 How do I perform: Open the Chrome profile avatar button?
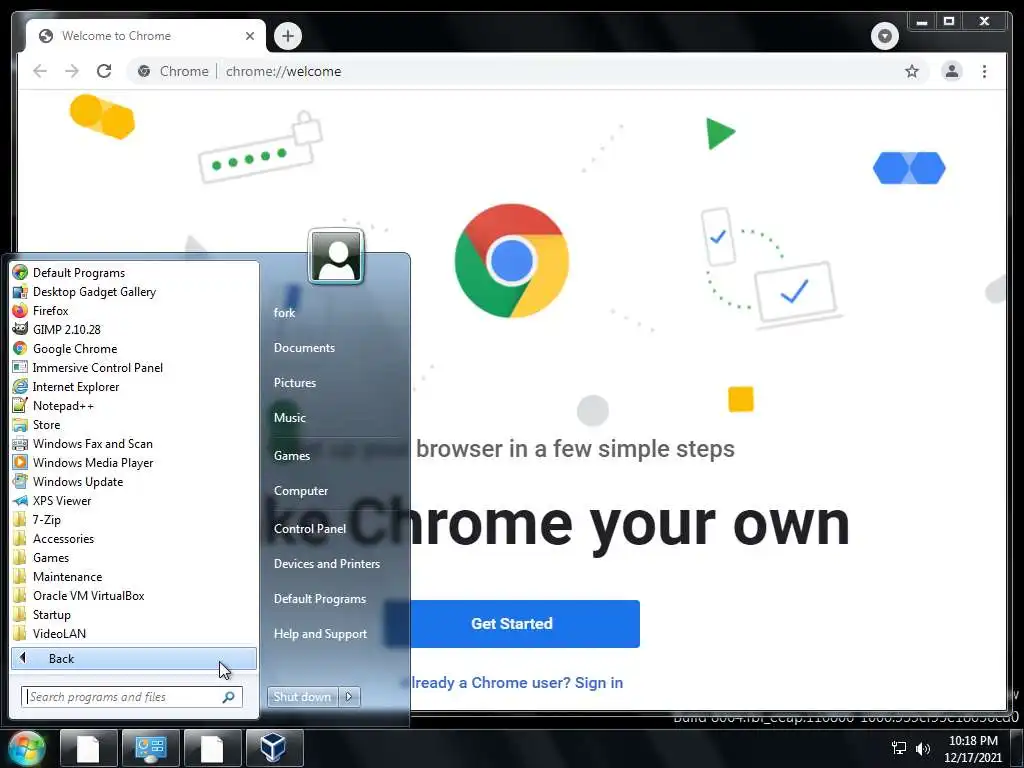(952, 71)
